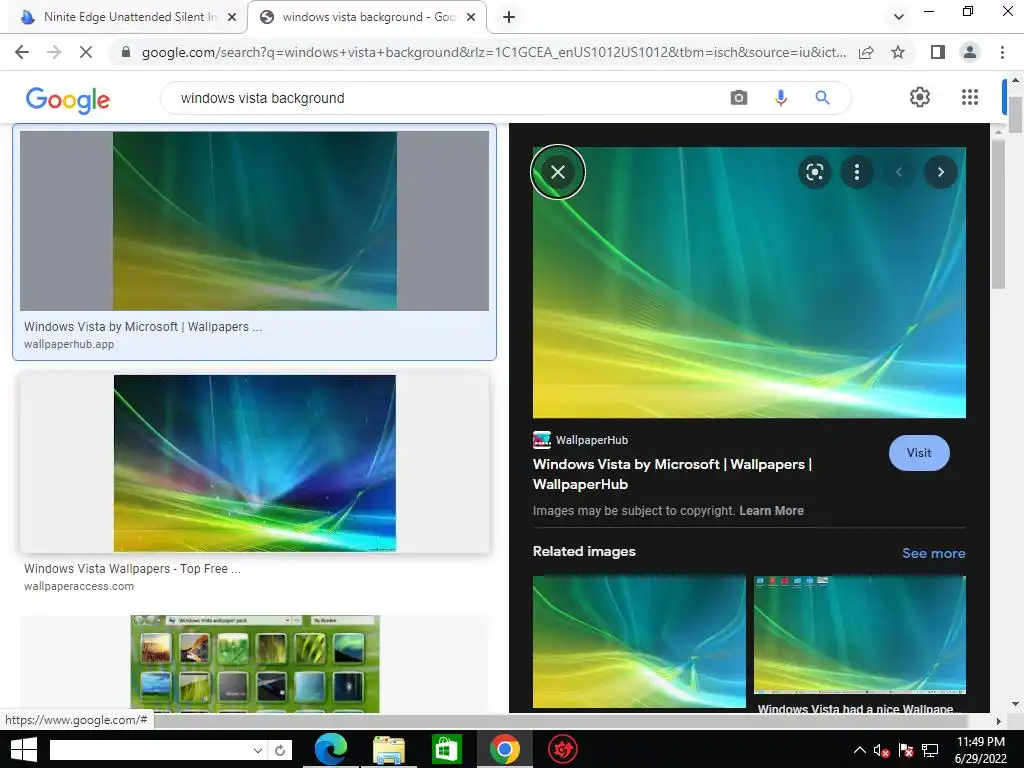Viewport: 1024px width, 768px height.
Task: Open Microsoft Store from taskbar
Action: 447,749
